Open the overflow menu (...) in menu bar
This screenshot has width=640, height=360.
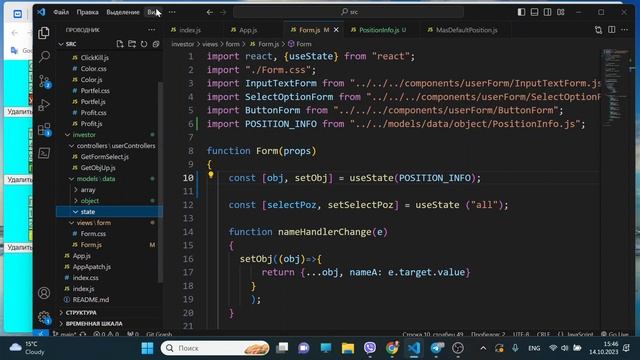[x=172, y=12]
